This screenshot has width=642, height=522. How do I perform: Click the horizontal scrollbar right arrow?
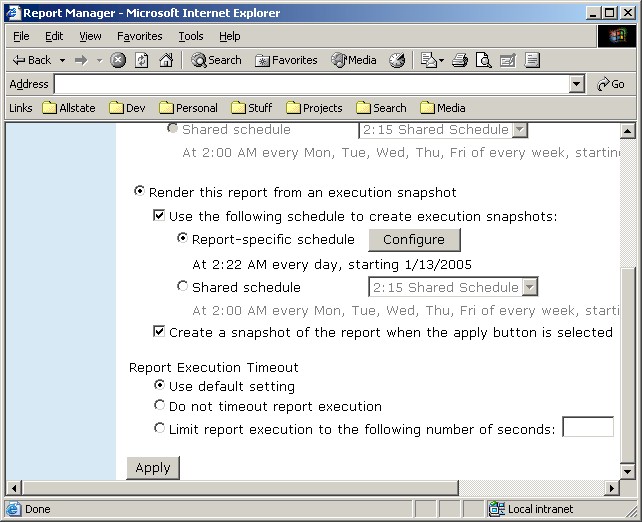(612, 488)
